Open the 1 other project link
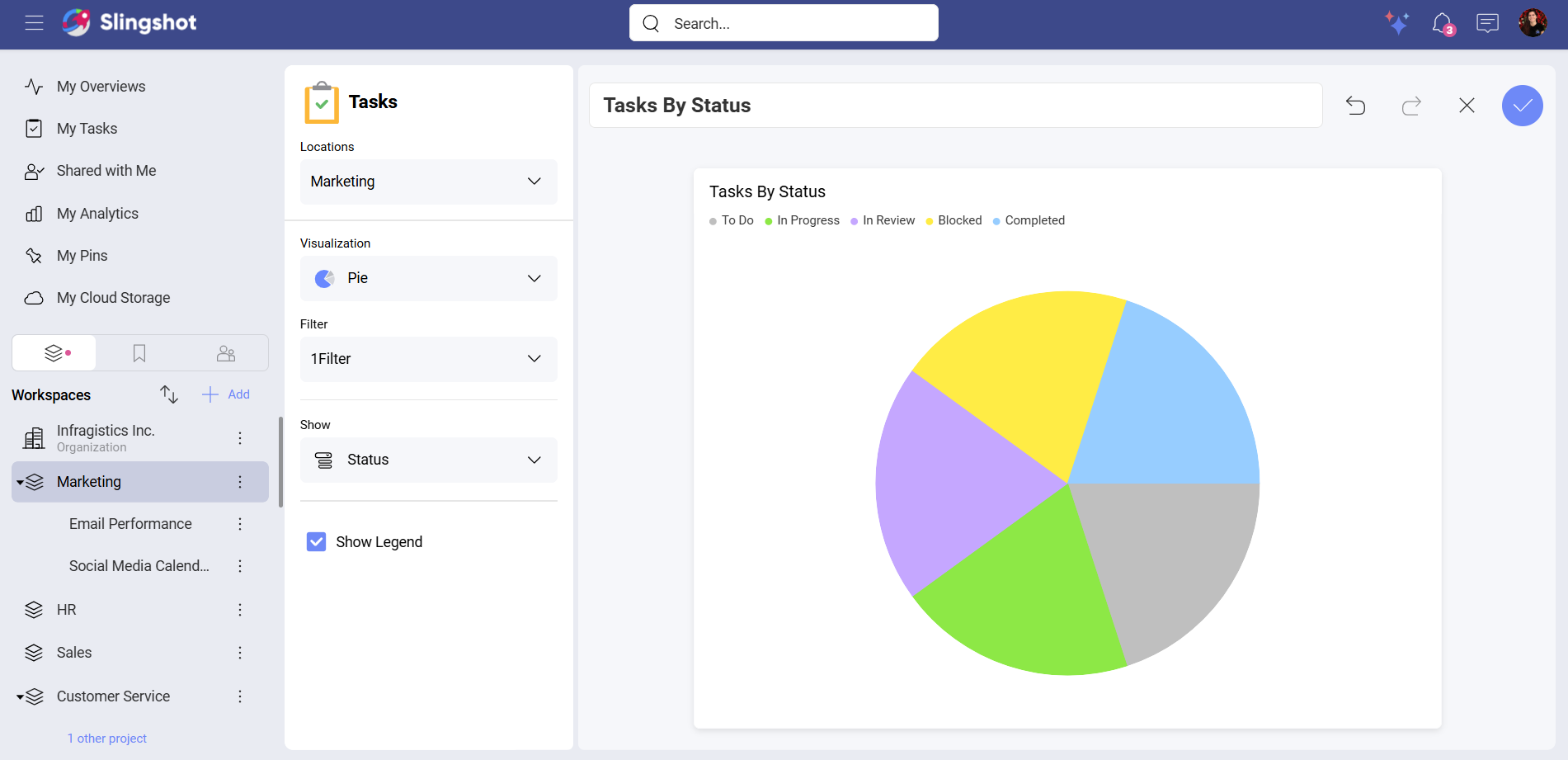1568x760 pixels. [106, 738]
